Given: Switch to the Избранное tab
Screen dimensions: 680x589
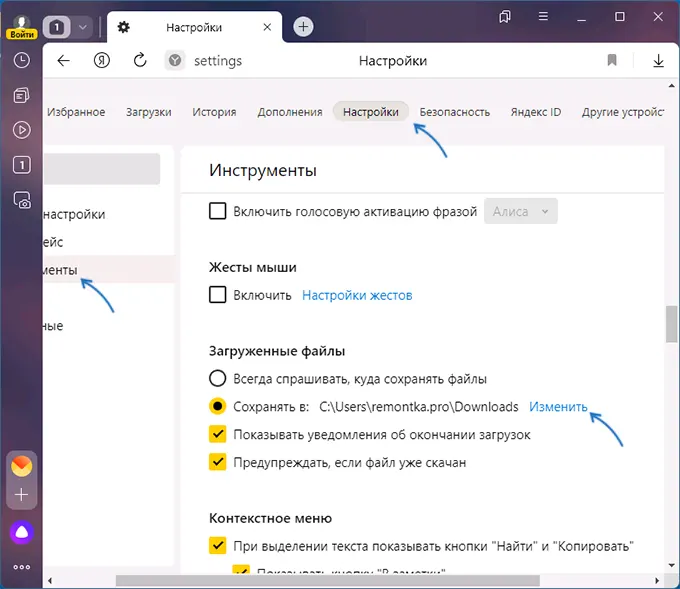Looking at the screenshot, I should (76, 112).
